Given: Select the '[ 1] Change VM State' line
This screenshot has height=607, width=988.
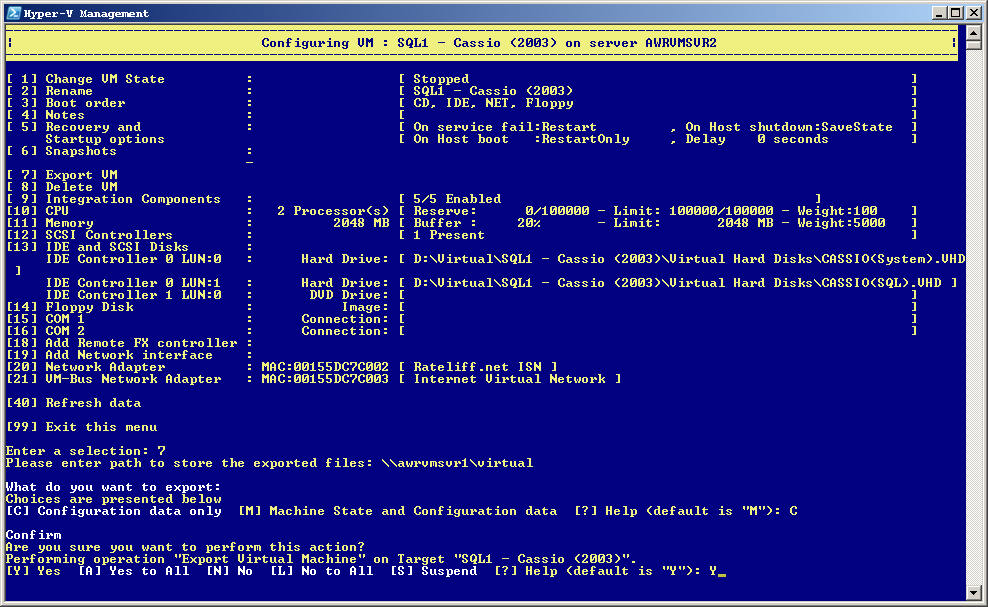Looking at the screenshot, I should pos(86,79).
